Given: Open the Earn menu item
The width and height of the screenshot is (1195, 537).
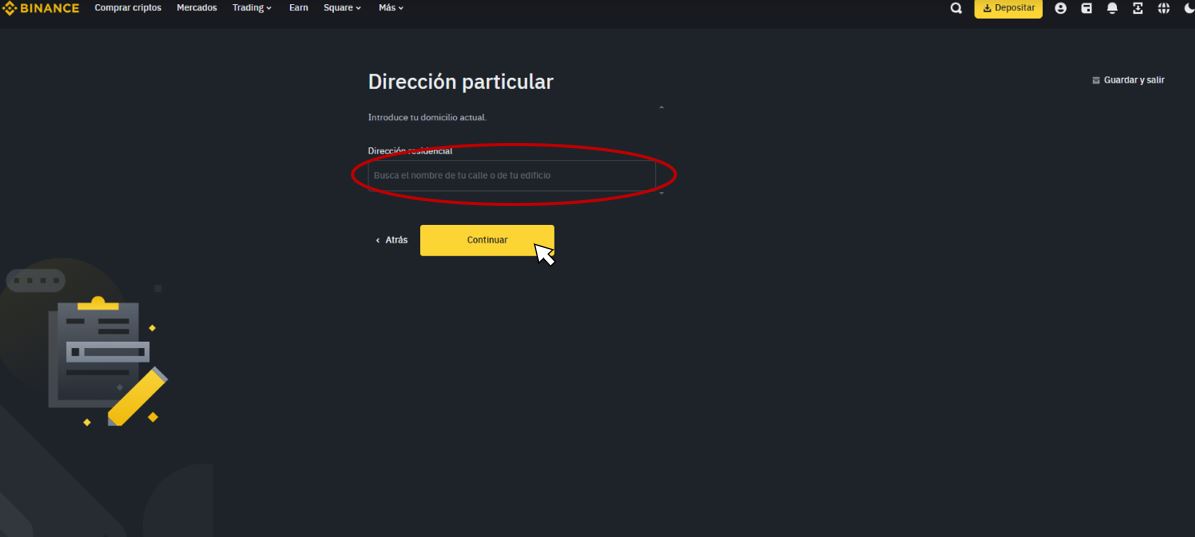Looking at the screenshot, I should [298, 8].
